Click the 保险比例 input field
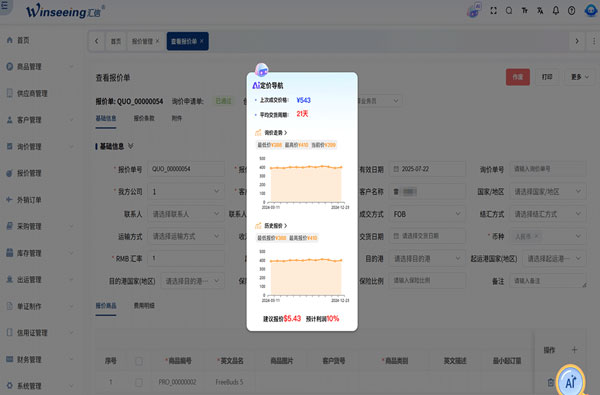The width and height of the screenshot is (600, 395). tap(427, 281)
